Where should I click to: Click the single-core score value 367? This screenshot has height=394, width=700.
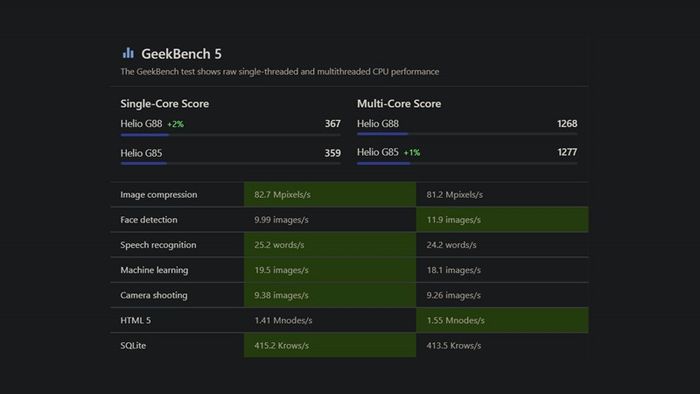333,124
